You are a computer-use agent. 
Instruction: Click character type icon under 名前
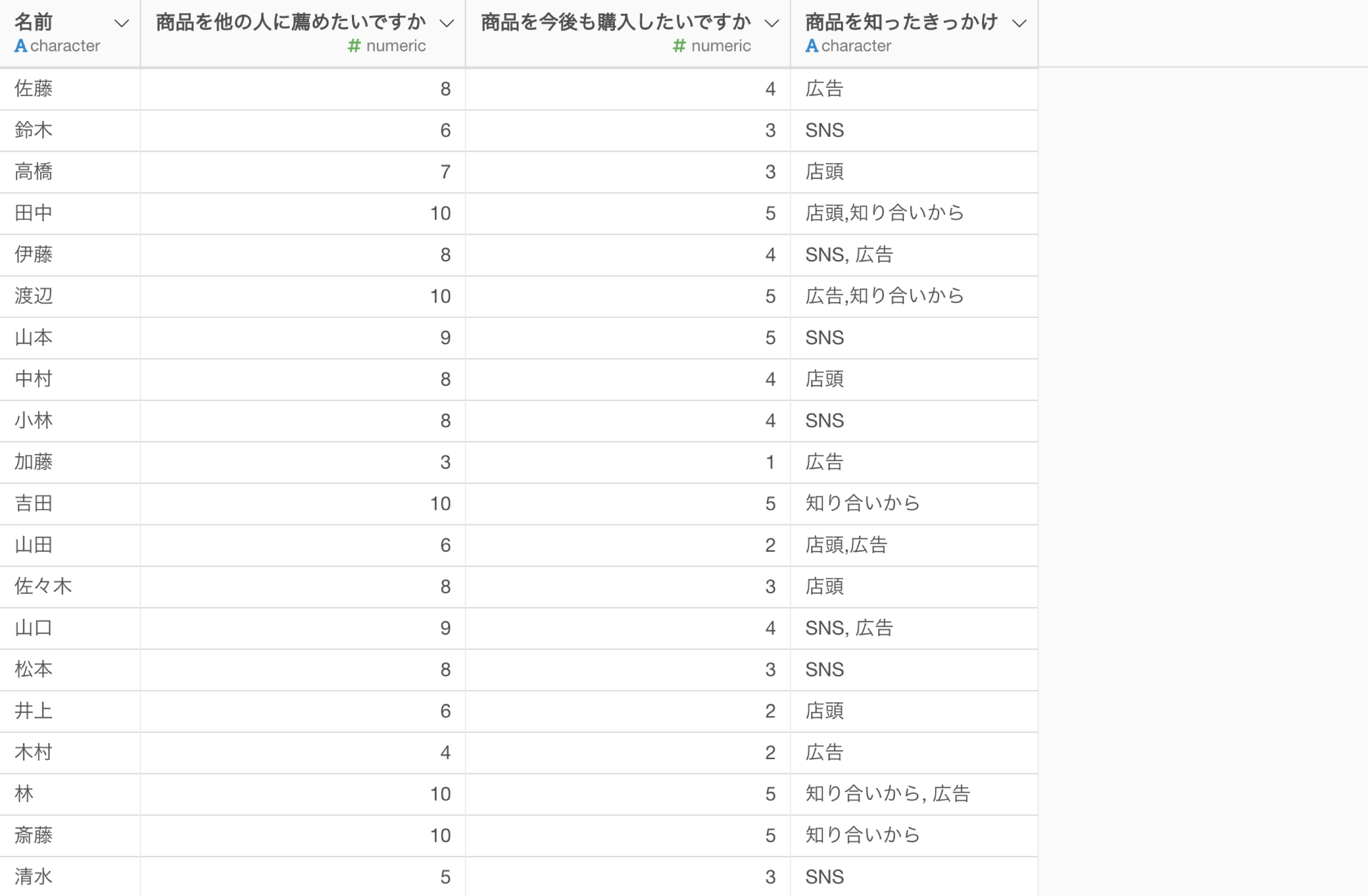(x=21, y=45)
